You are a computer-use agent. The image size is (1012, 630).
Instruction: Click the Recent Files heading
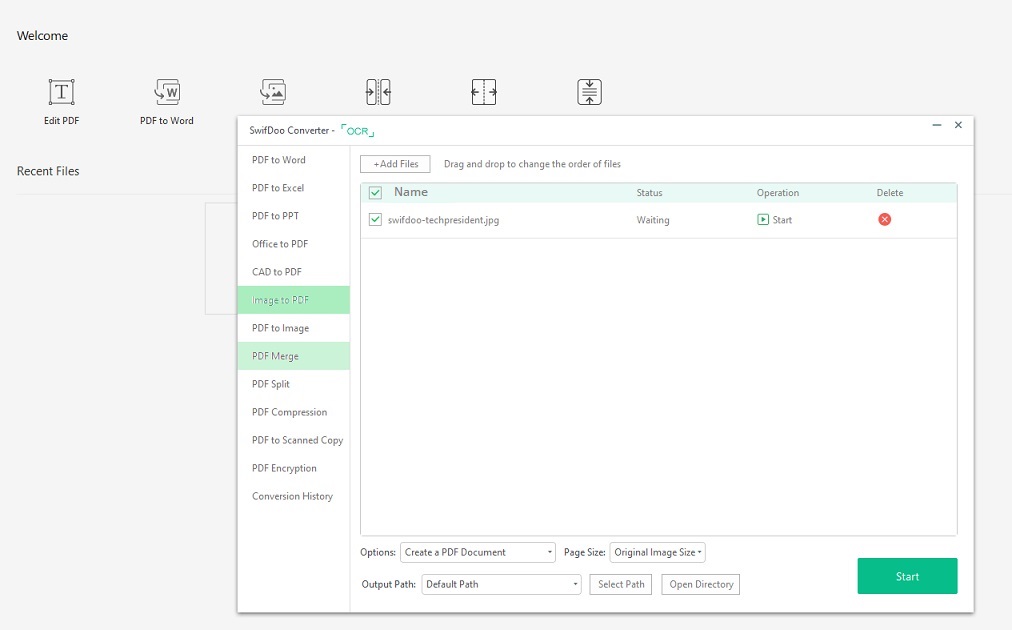click(48, 171)
